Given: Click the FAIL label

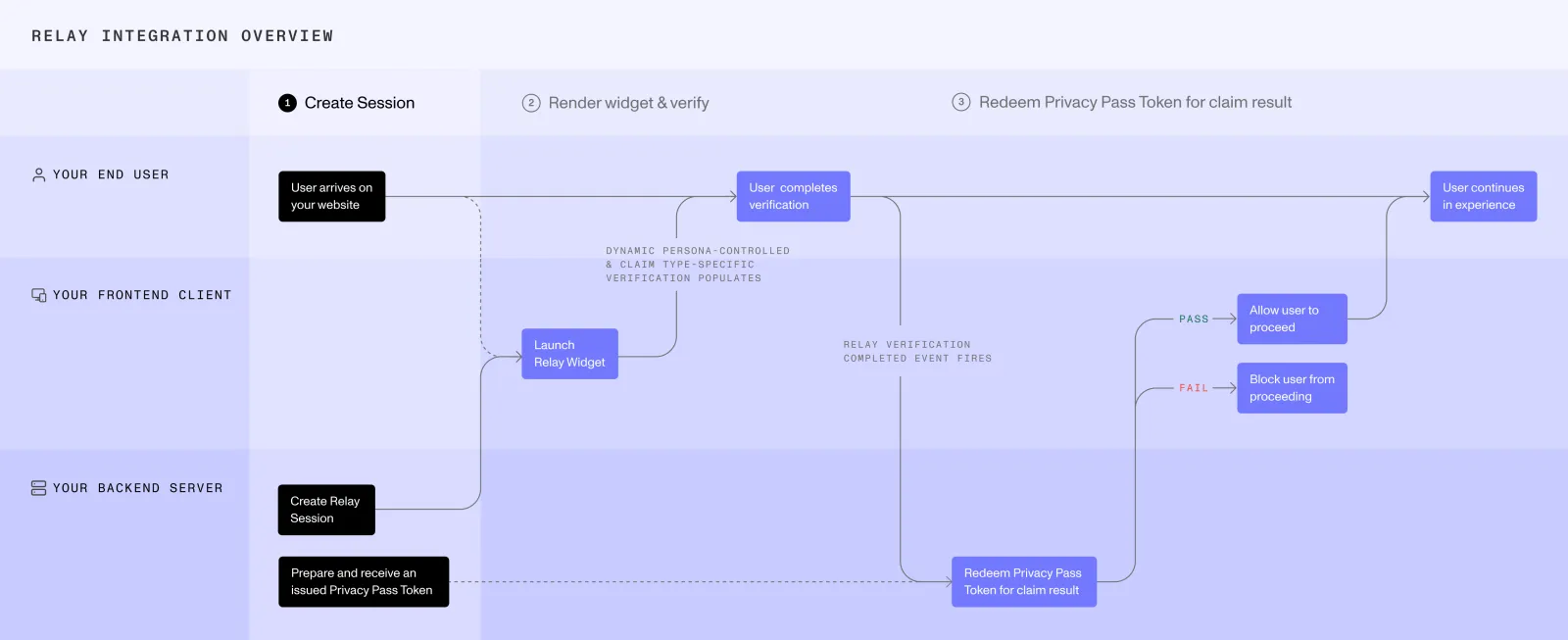Looking at the screenshot, I should coord(1194,388).
